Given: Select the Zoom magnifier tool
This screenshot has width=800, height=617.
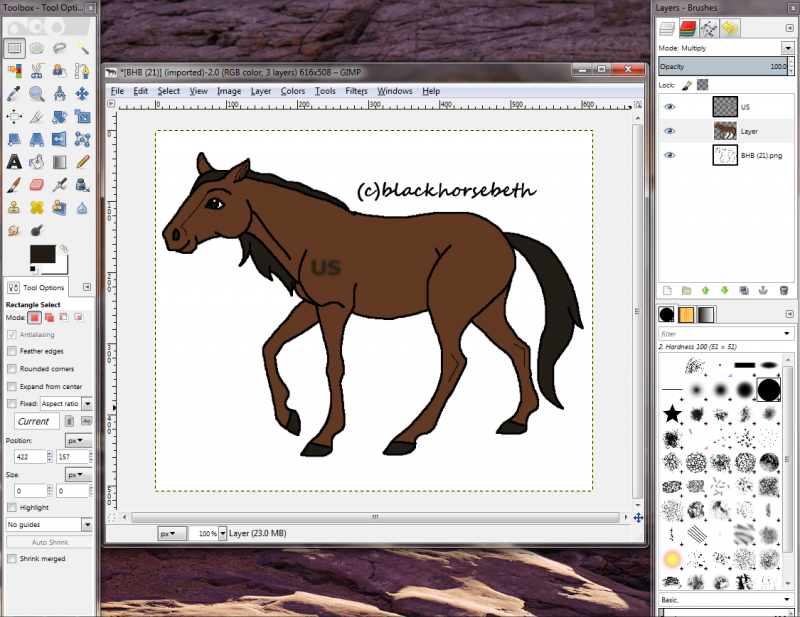Looking at the screenshot, I should (x=37, y=93).
